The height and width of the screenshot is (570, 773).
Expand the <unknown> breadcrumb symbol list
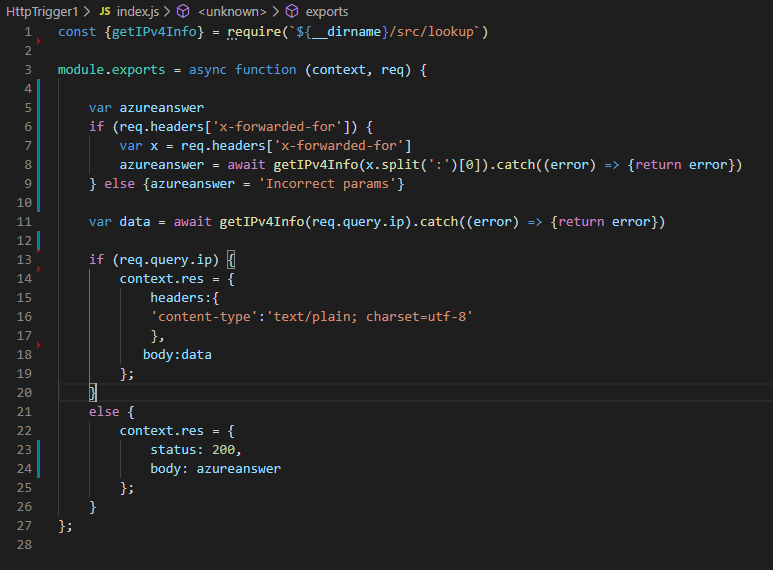(x=232, y=12)
